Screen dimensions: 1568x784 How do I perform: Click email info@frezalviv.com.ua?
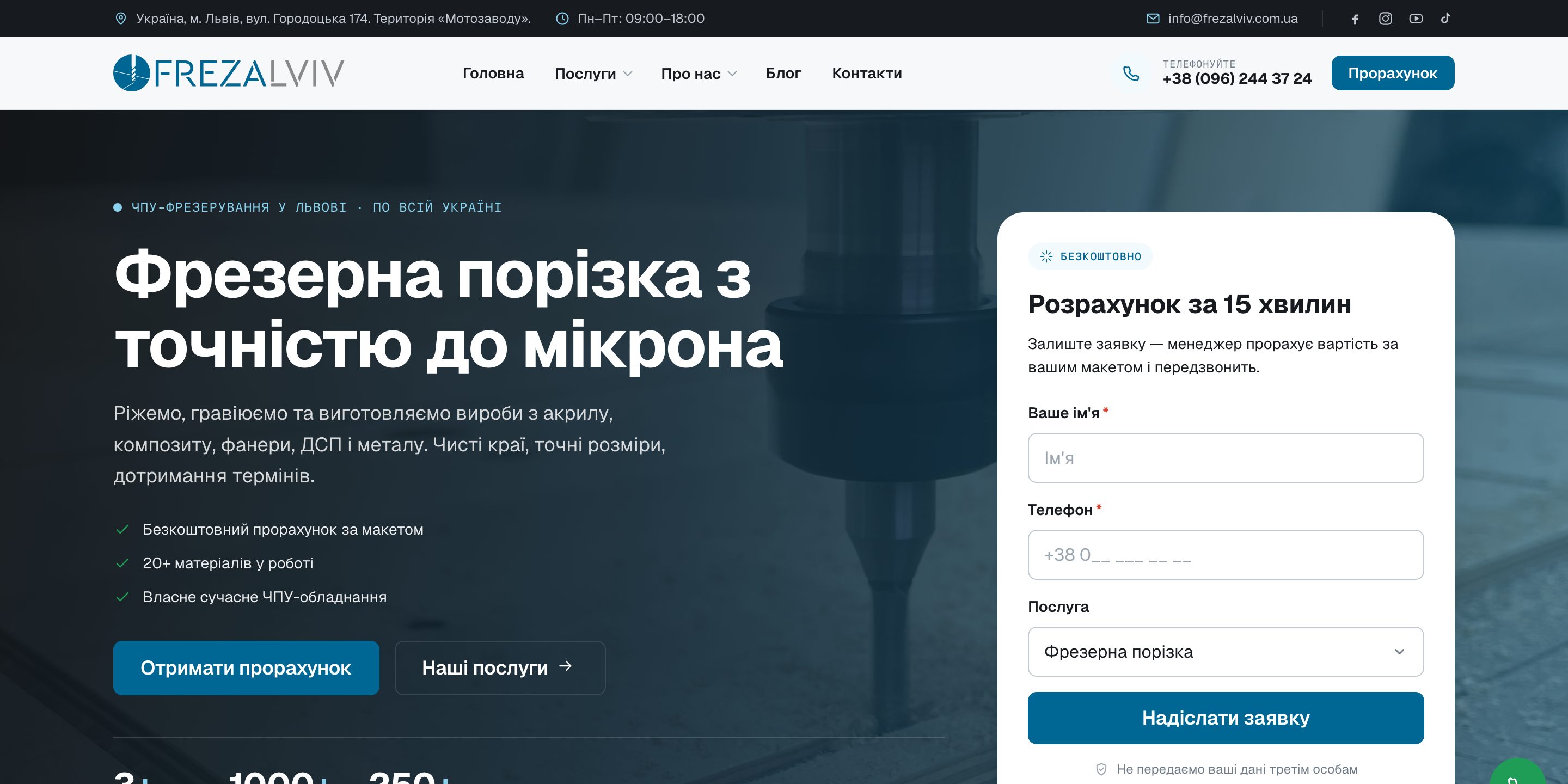(1233, 19)
